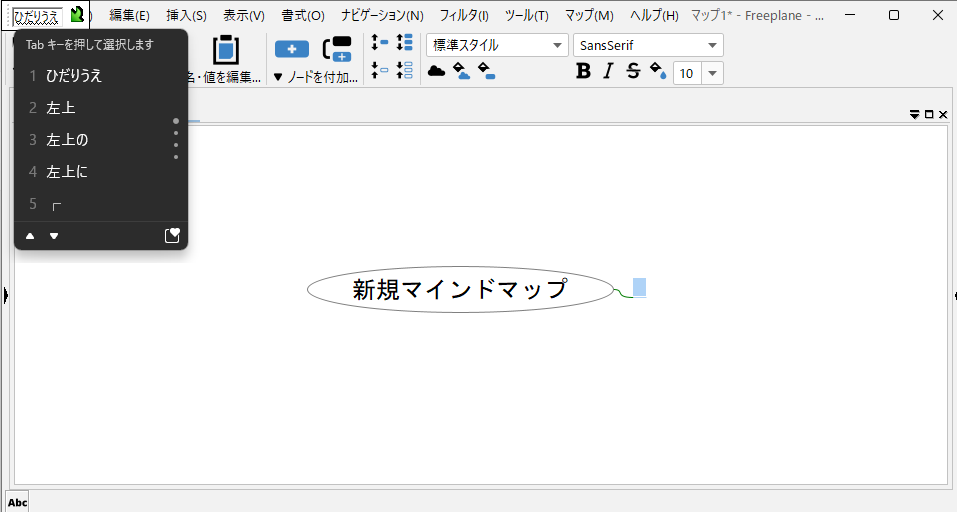957x512 pixels.
Task: Open the 書式(O) menu
Action: [303, 16]
